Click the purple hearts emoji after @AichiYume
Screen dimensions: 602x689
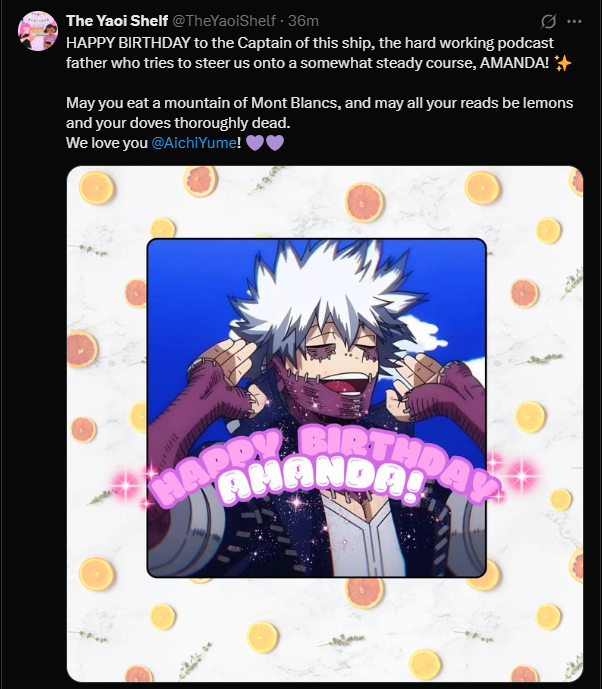[265, 143]
